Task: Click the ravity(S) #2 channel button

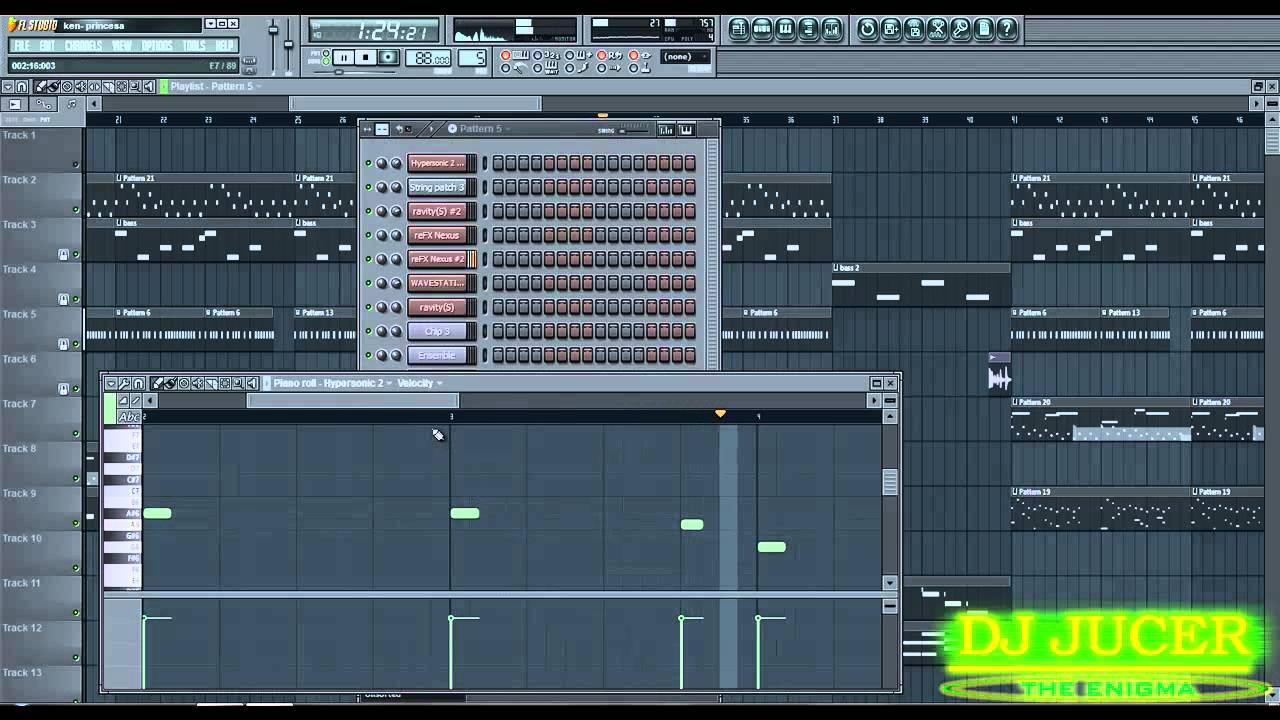Action: click(436, 211)
